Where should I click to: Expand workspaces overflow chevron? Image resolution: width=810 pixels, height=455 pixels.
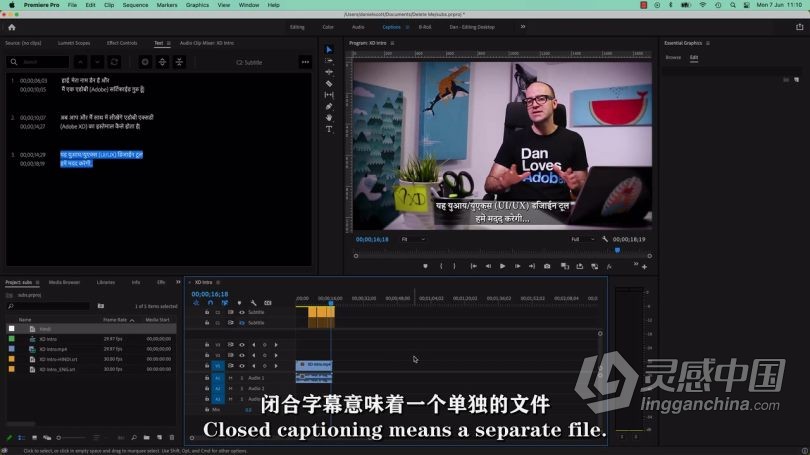[523, 27]
